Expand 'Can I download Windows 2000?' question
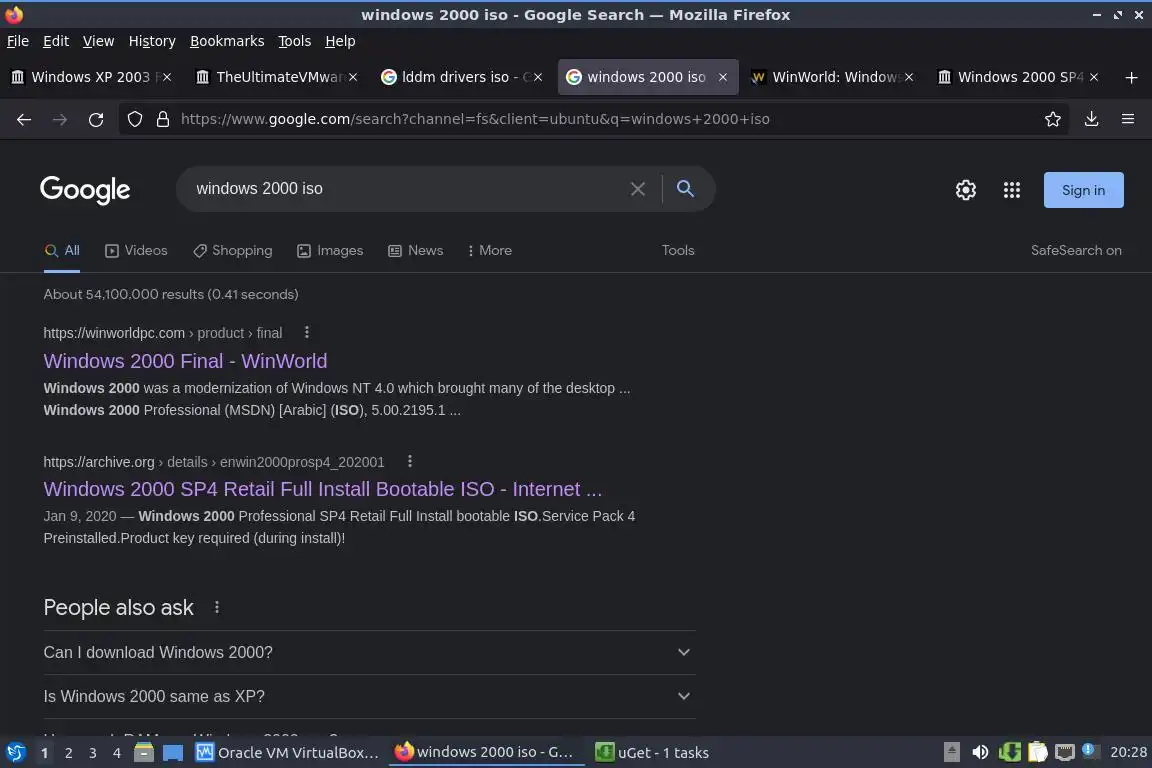 [370, 653]
